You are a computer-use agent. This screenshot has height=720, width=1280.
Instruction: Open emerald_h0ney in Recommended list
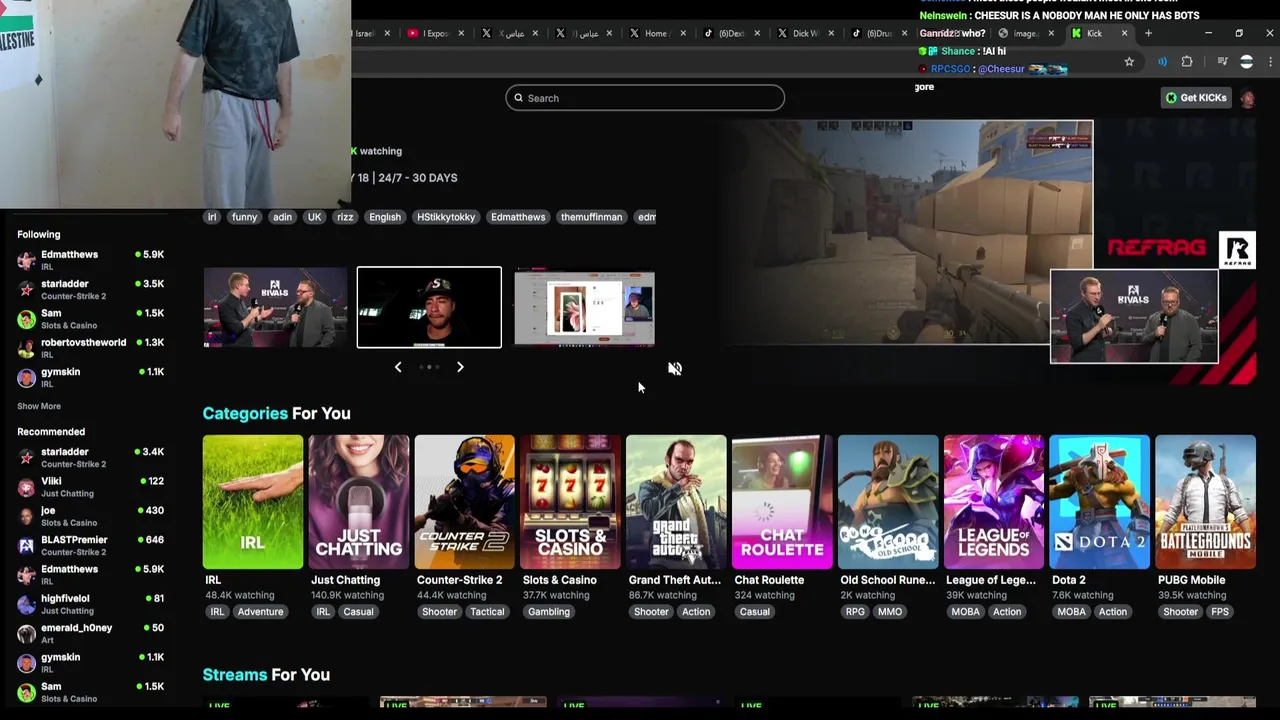pyautogui.click(x=90, y=633)
